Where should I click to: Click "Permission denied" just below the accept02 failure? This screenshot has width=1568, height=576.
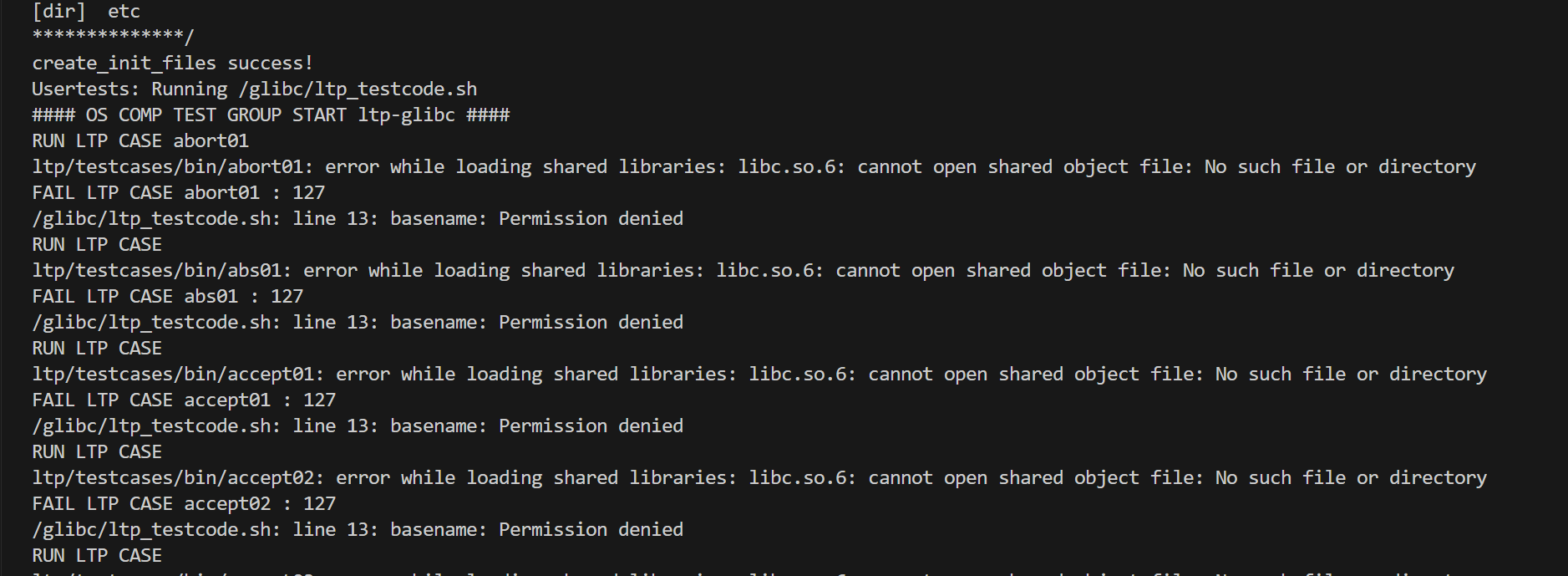591,530
